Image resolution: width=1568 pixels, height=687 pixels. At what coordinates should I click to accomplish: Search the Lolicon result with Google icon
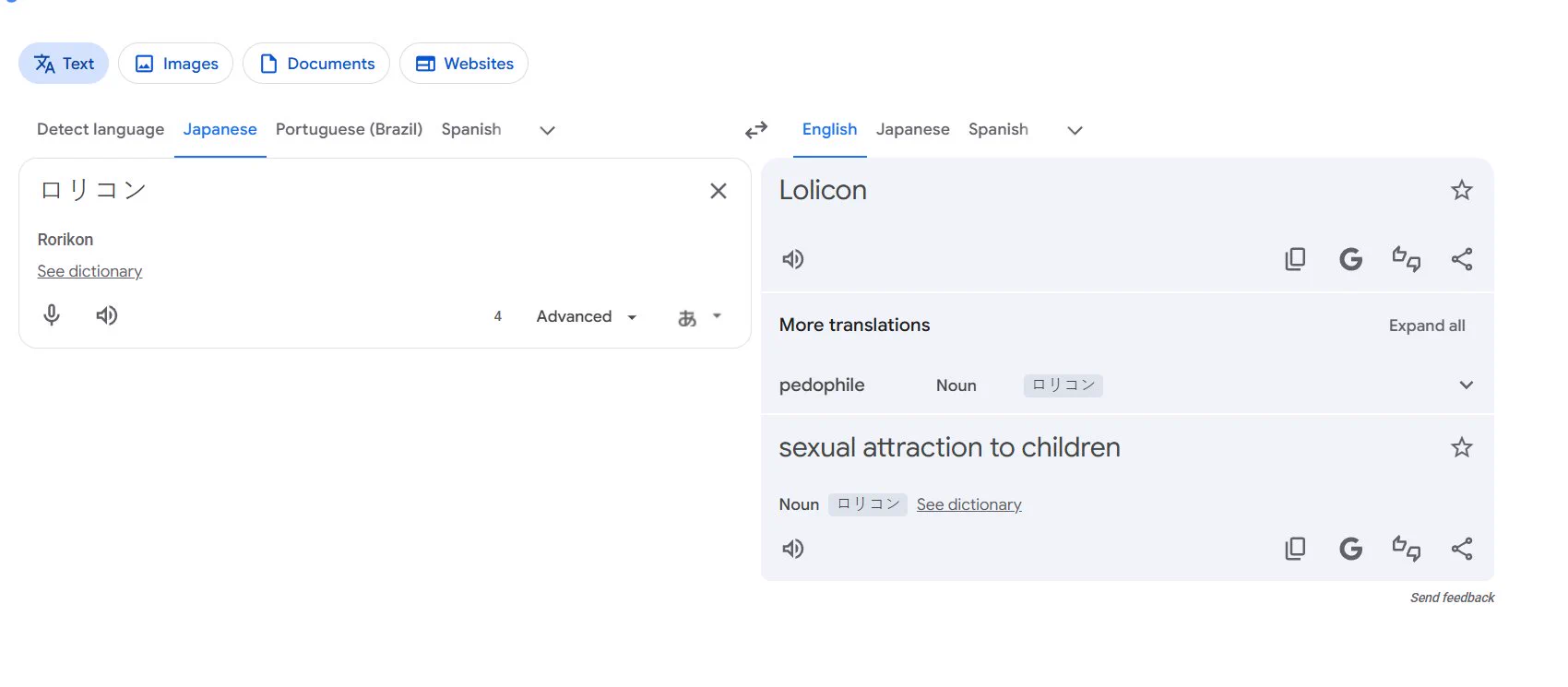click(x=1350, y=259)
